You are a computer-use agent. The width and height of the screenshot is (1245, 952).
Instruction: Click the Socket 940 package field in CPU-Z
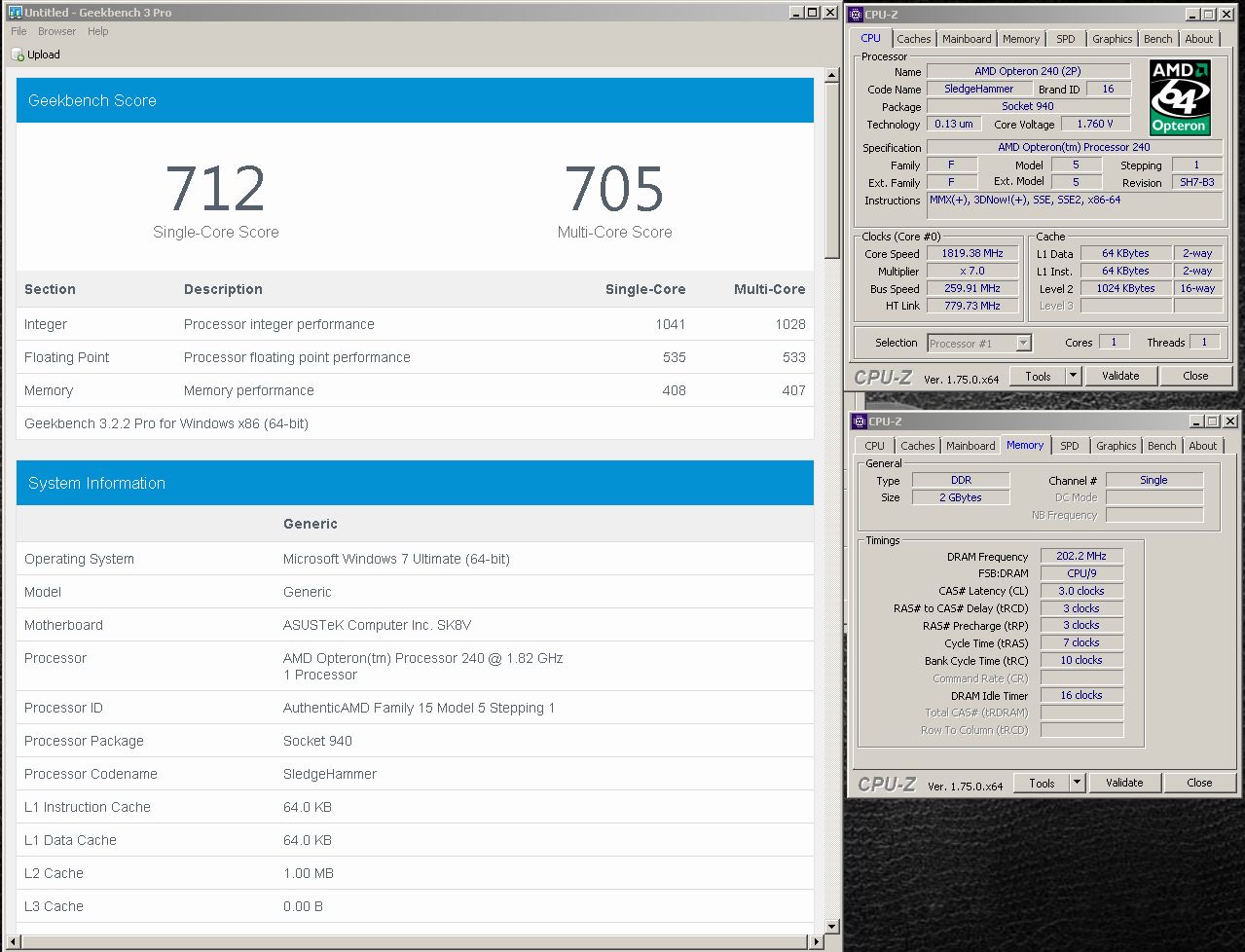point(1028,106)
